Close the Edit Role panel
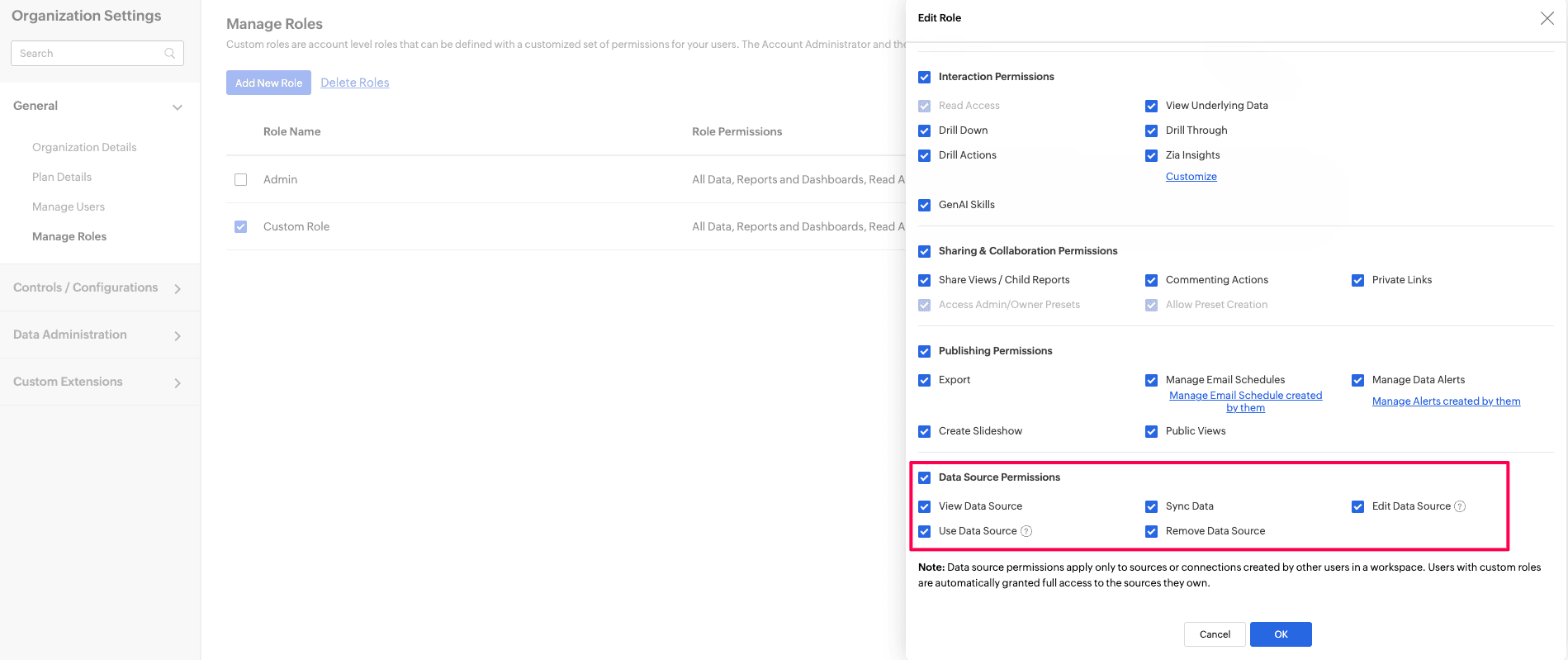 [1547, 18]
